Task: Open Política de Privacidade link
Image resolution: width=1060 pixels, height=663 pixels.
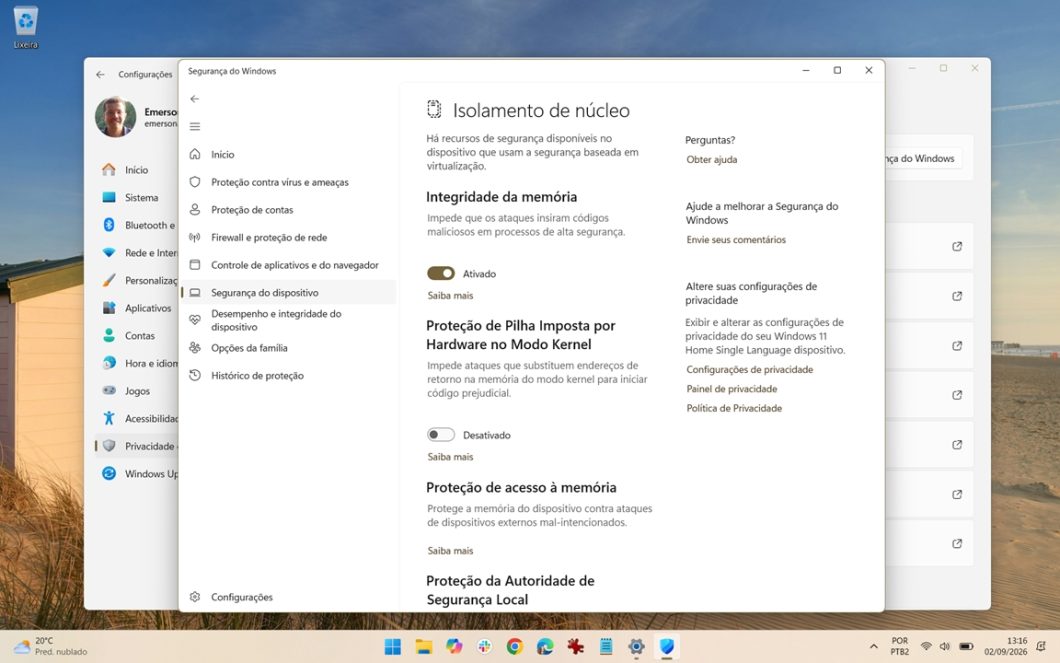Action: coord(734,408)
